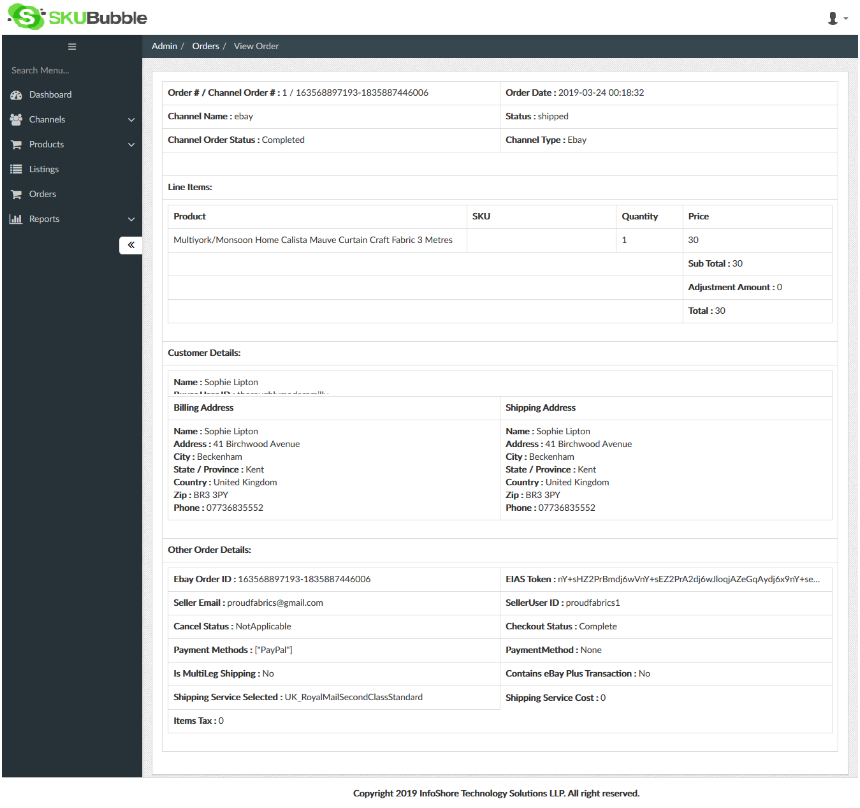860x808 pixels.
Task: Collapse sidebar with double-arrow button
Action: [x=131, y=245]
